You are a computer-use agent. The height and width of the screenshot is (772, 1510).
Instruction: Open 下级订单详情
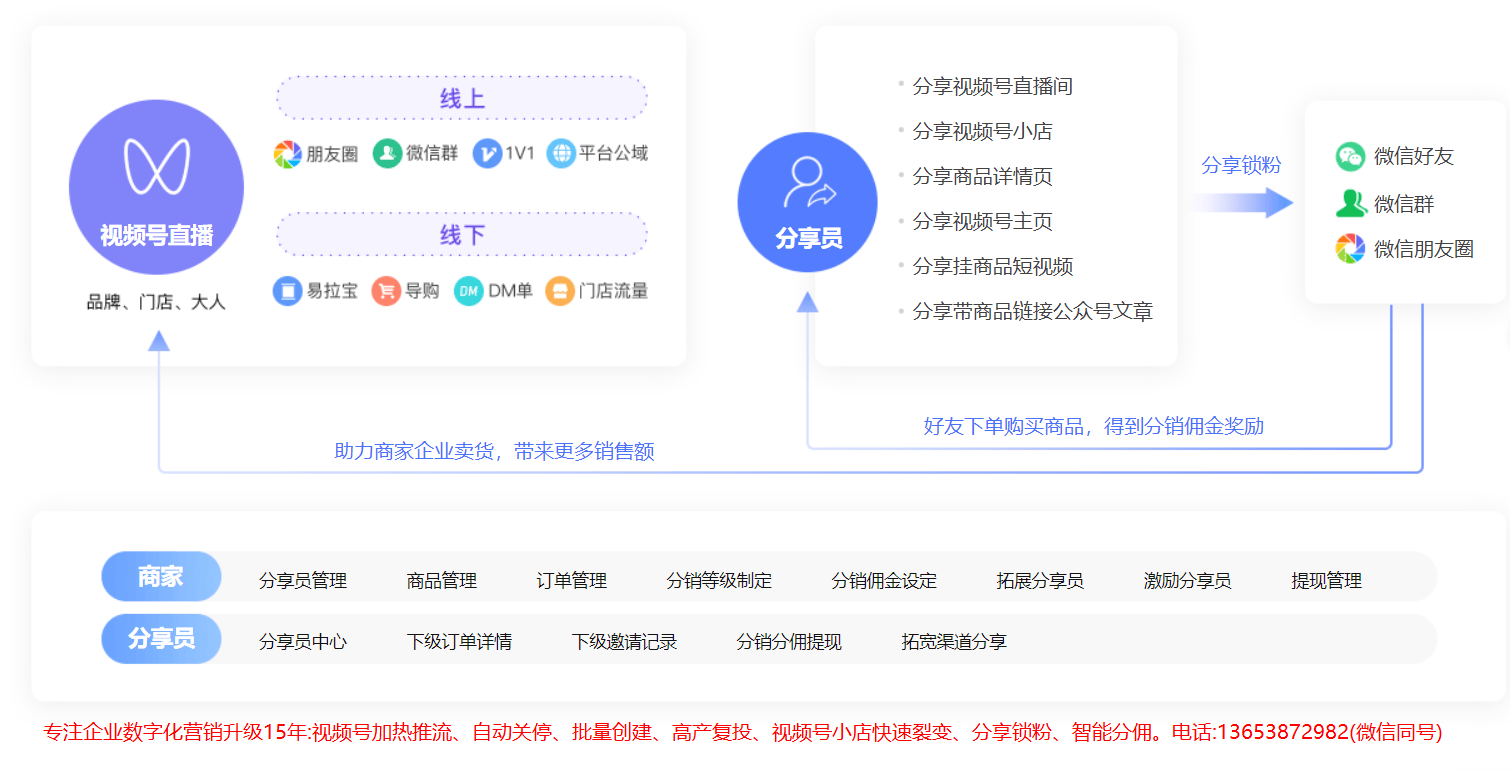[459, 642]
